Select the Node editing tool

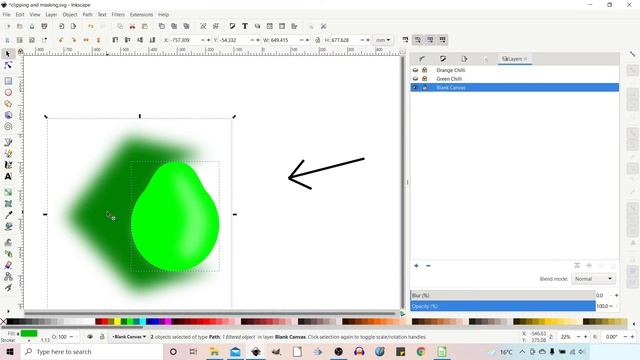pyautogui.click(x=8, y=65)
